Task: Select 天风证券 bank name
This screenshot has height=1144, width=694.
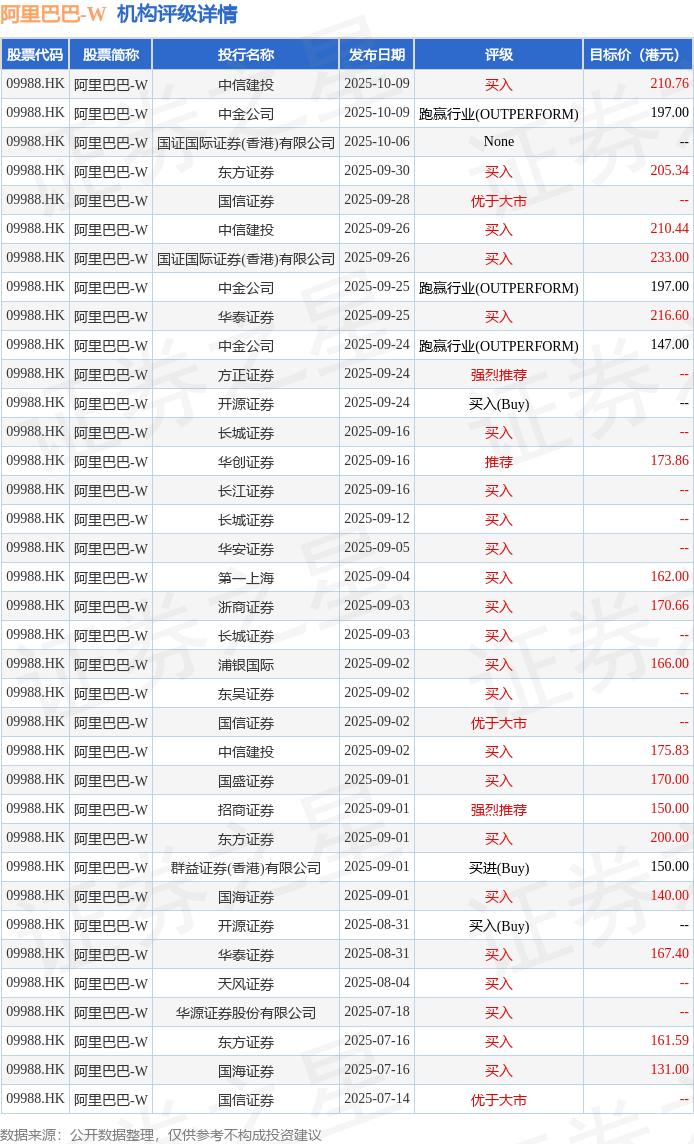Action: coord(246,983)
